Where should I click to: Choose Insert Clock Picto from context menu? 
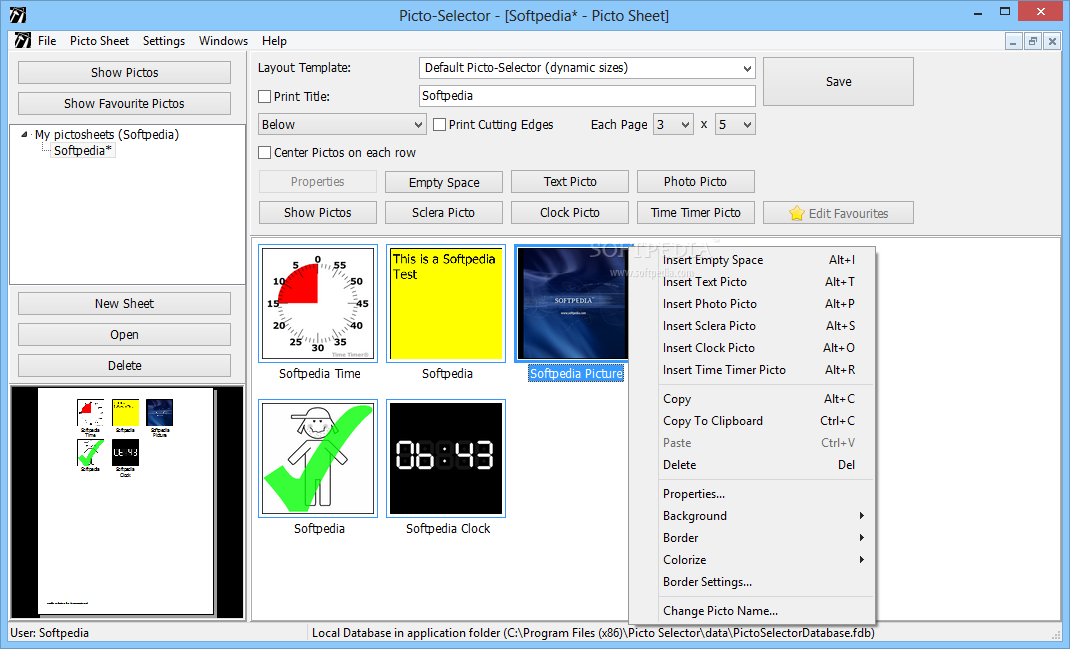751,347
